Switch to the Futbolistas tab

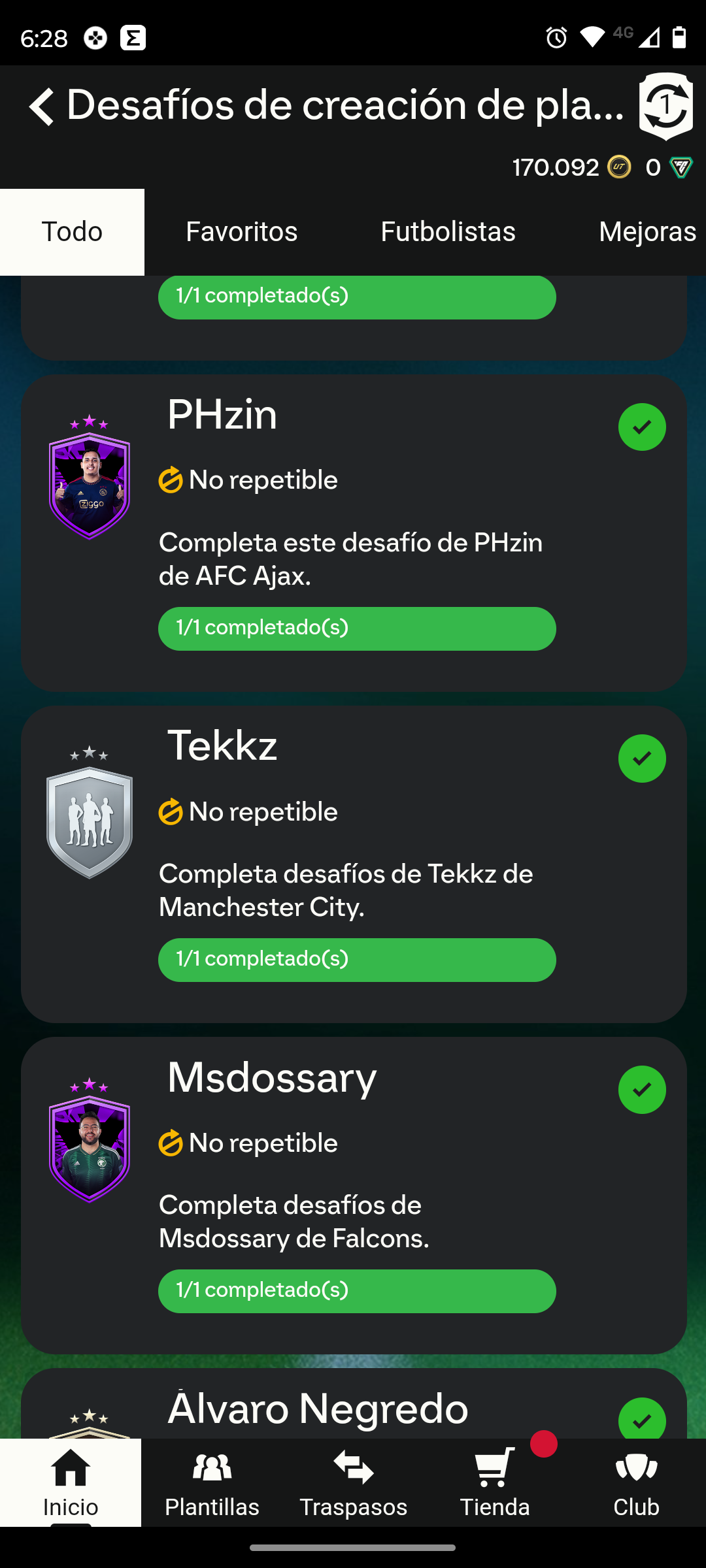point(448,232)
